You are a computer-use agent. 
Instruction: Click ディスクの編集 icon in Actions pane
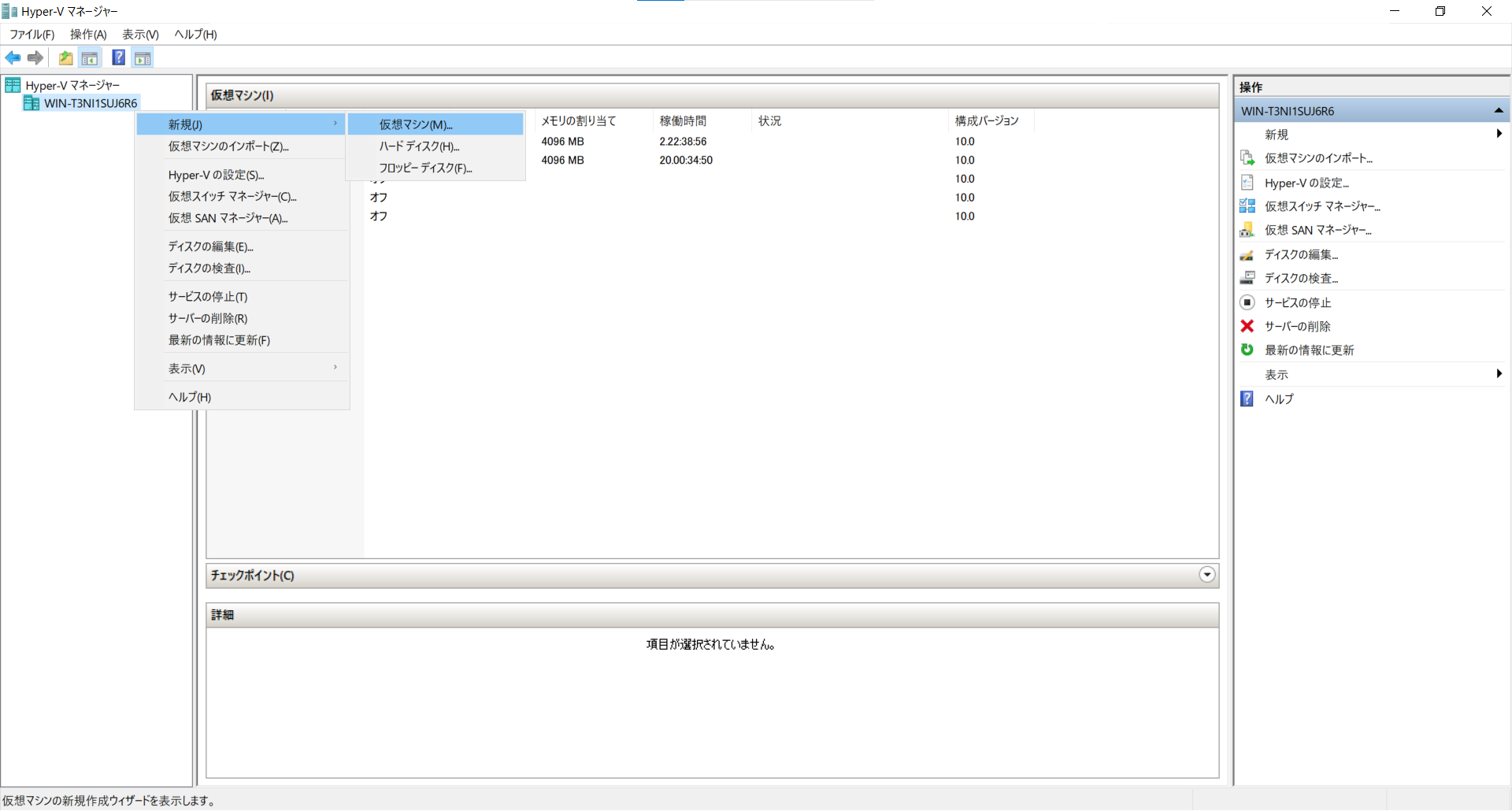point(1247,254)
